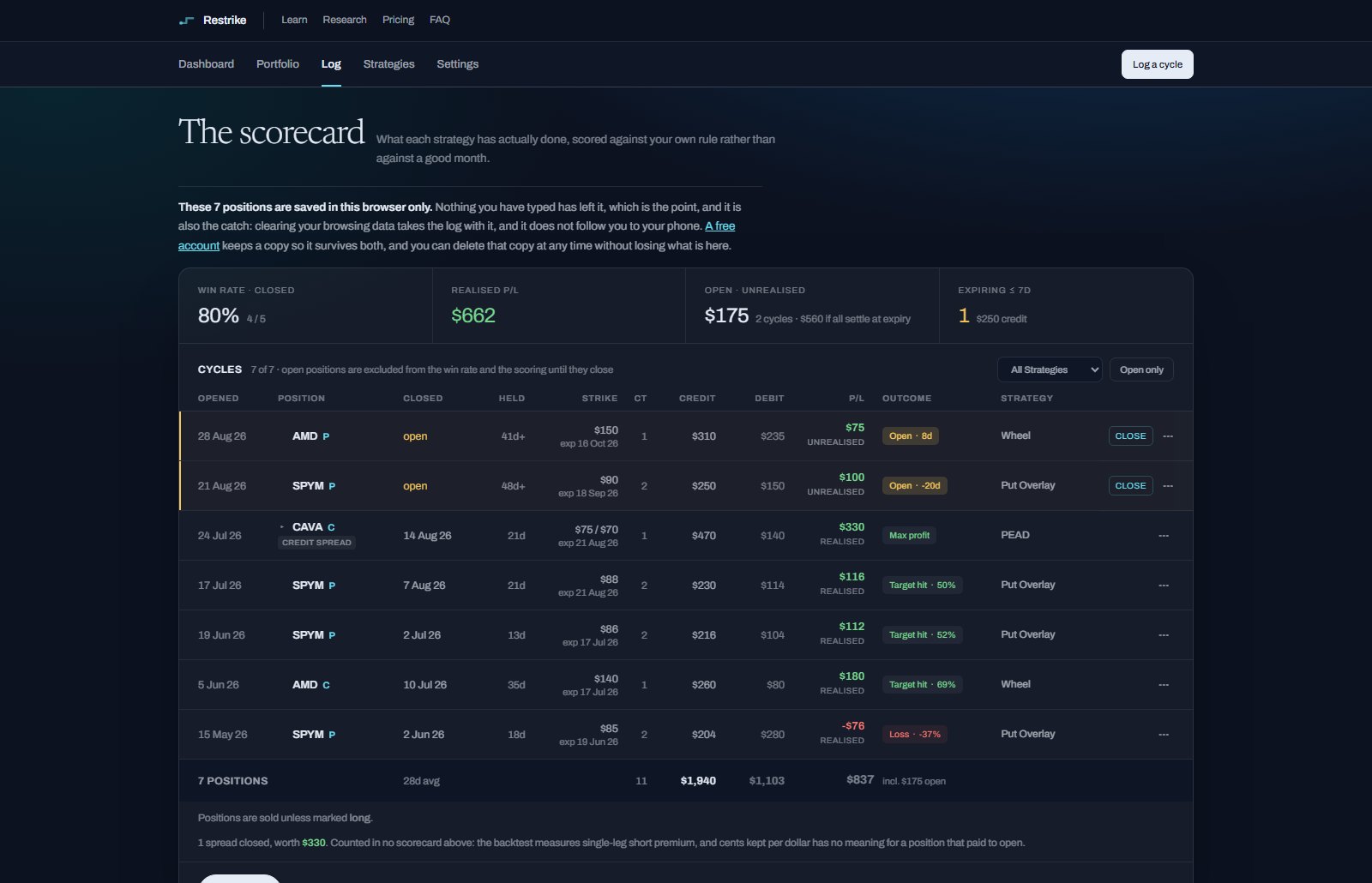The image size is (1372, 883).
Task: Close the SPYM Put Overlay open position
Action: (1130, 486)
